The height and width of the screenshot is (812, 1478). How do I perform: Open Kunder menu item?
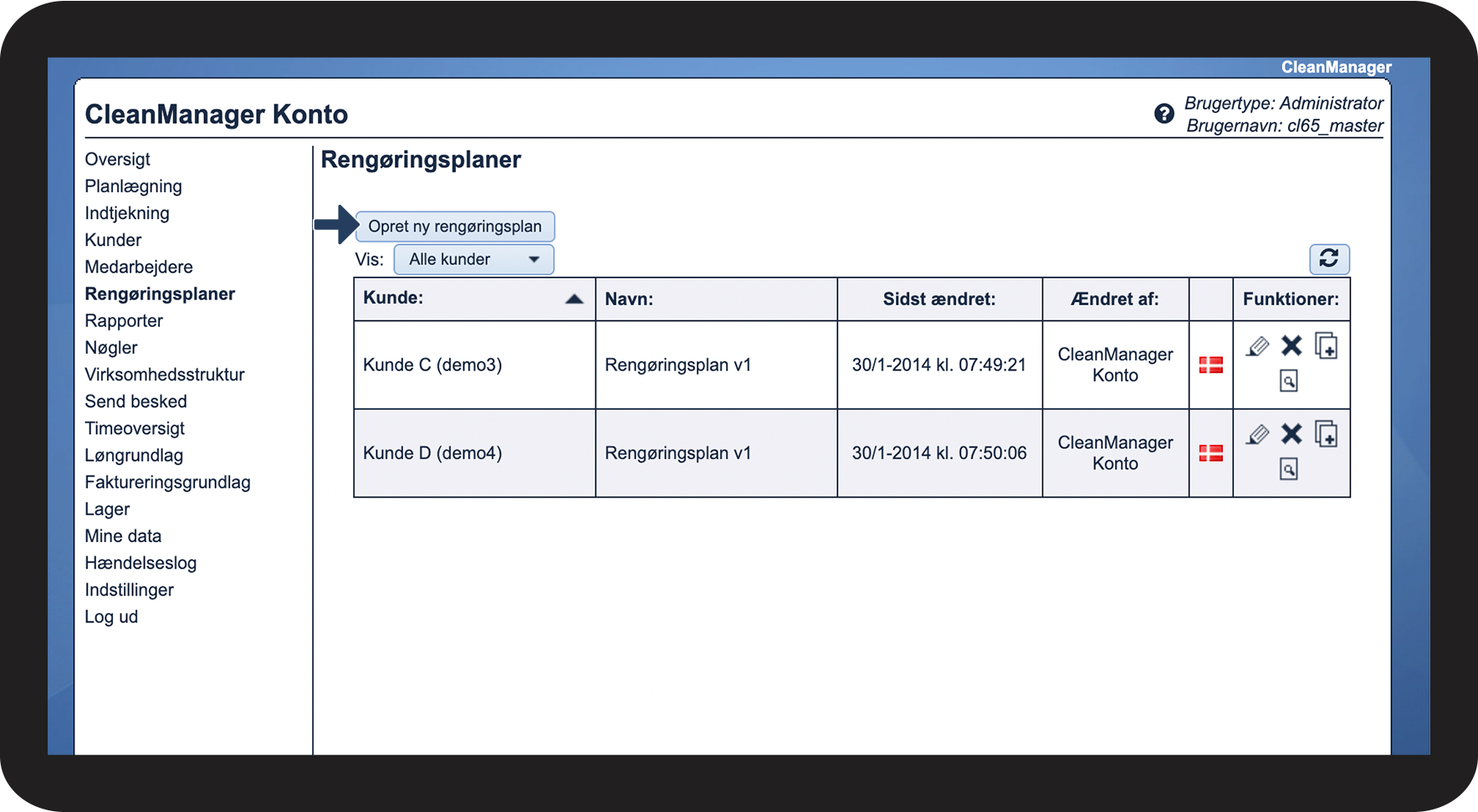(113, 240)
